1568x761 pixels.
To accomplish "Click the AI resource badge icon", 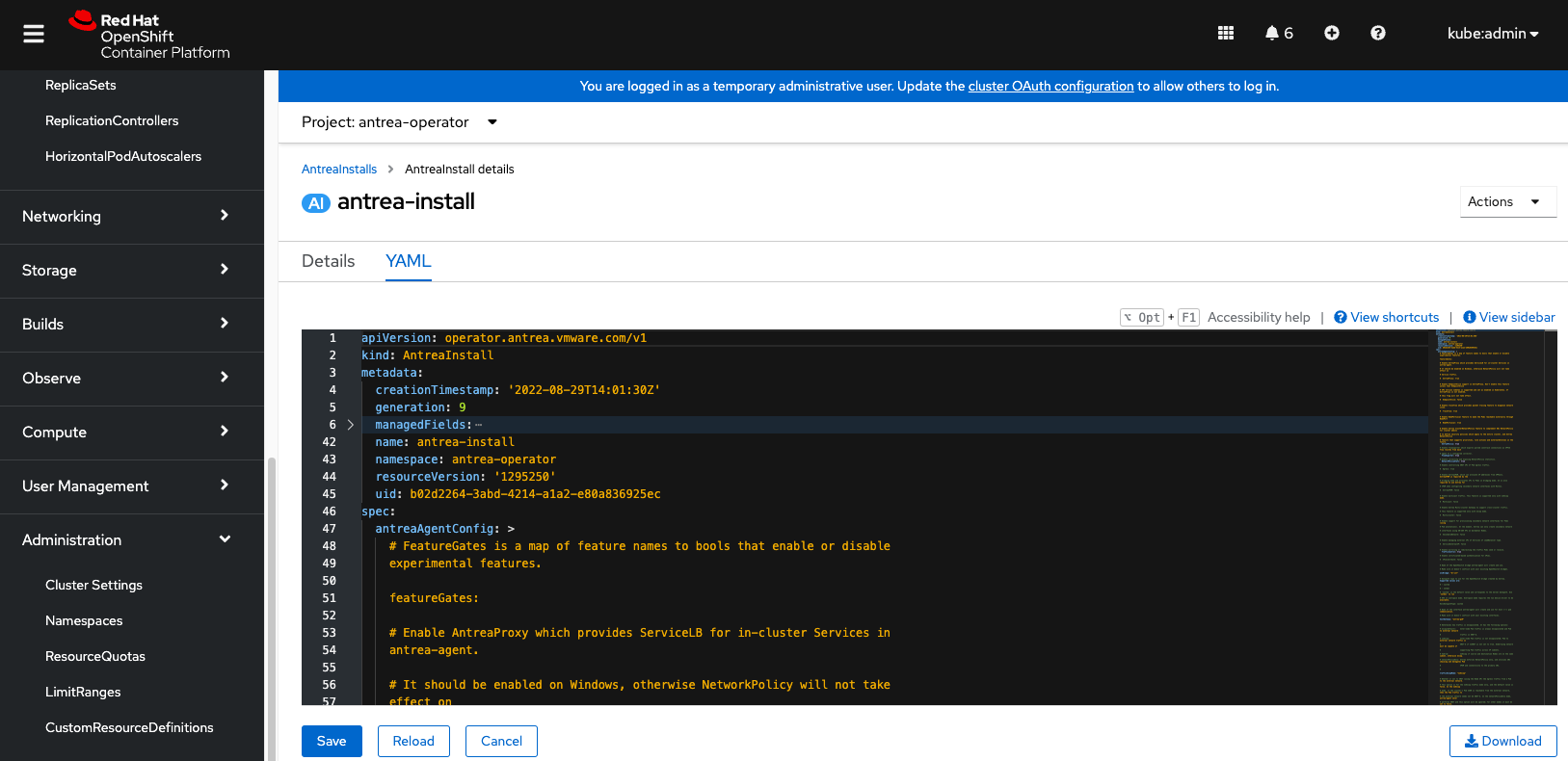I will point(316,203).
